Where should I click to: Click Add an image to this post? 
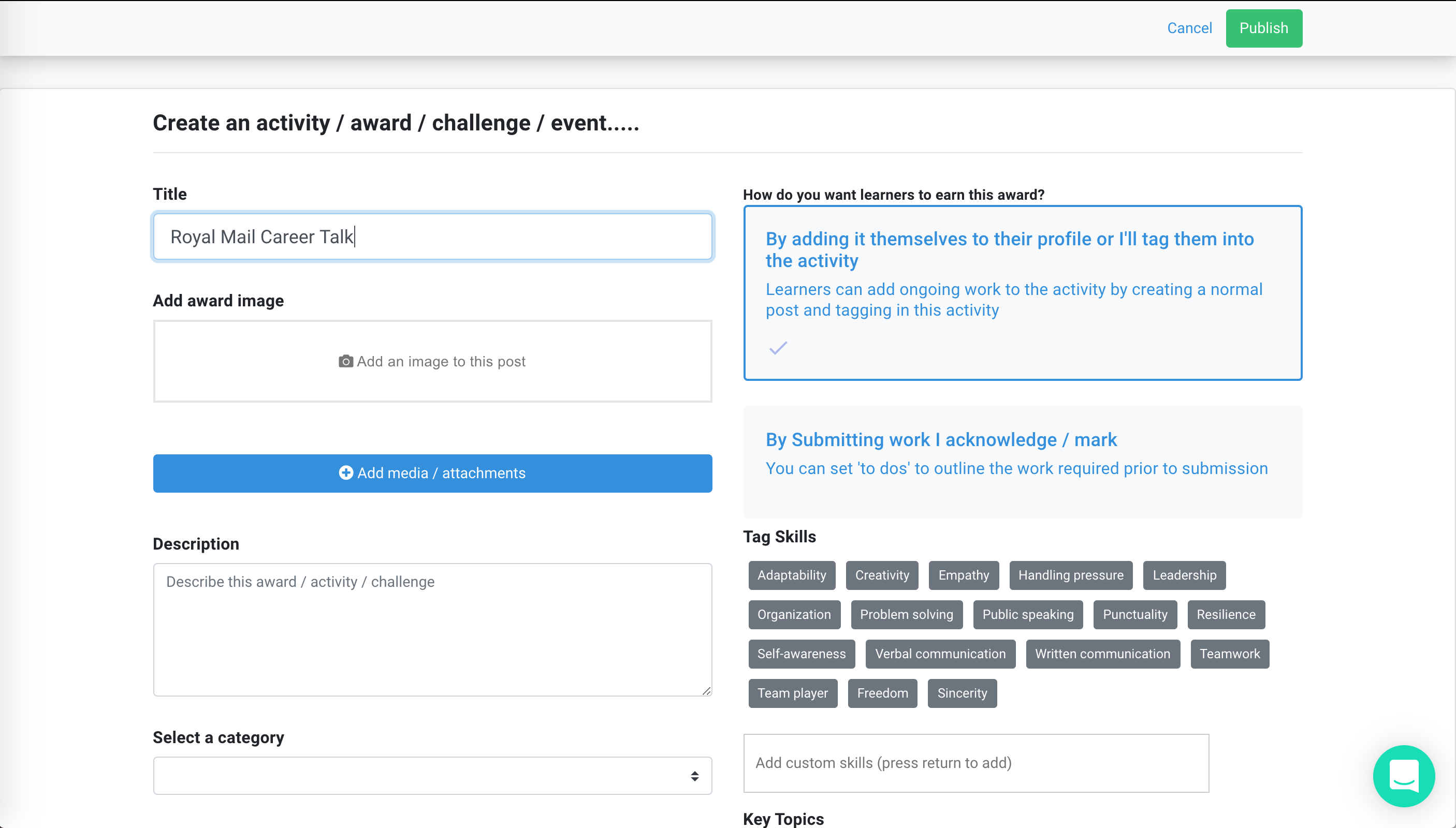(x=432, y=361)
